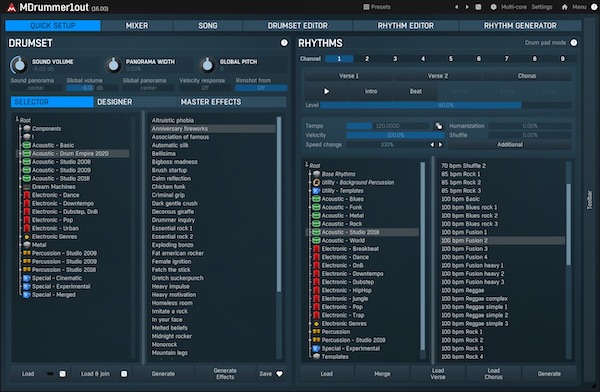This screenshot has height=392, width=600.
Task: Open the Additional rhythm settings
Action: pos(510,145)
